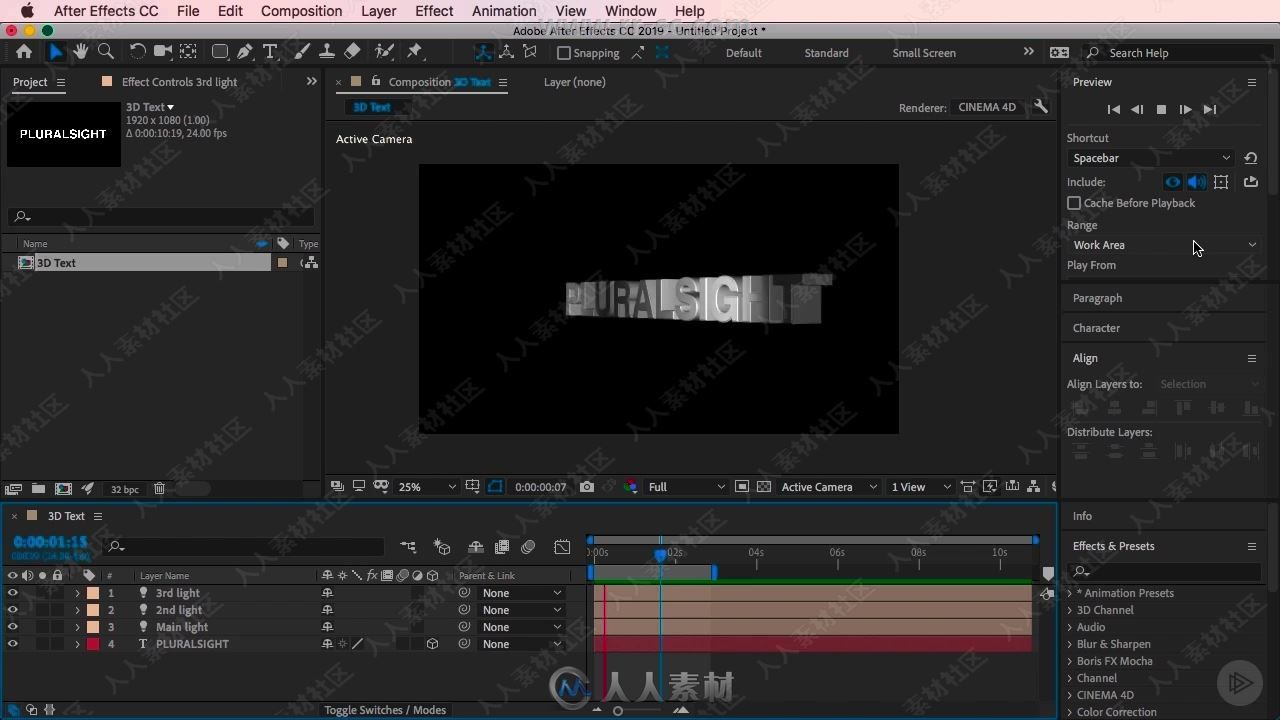Switch to Layer (none) viewer tab

(574, 82)
